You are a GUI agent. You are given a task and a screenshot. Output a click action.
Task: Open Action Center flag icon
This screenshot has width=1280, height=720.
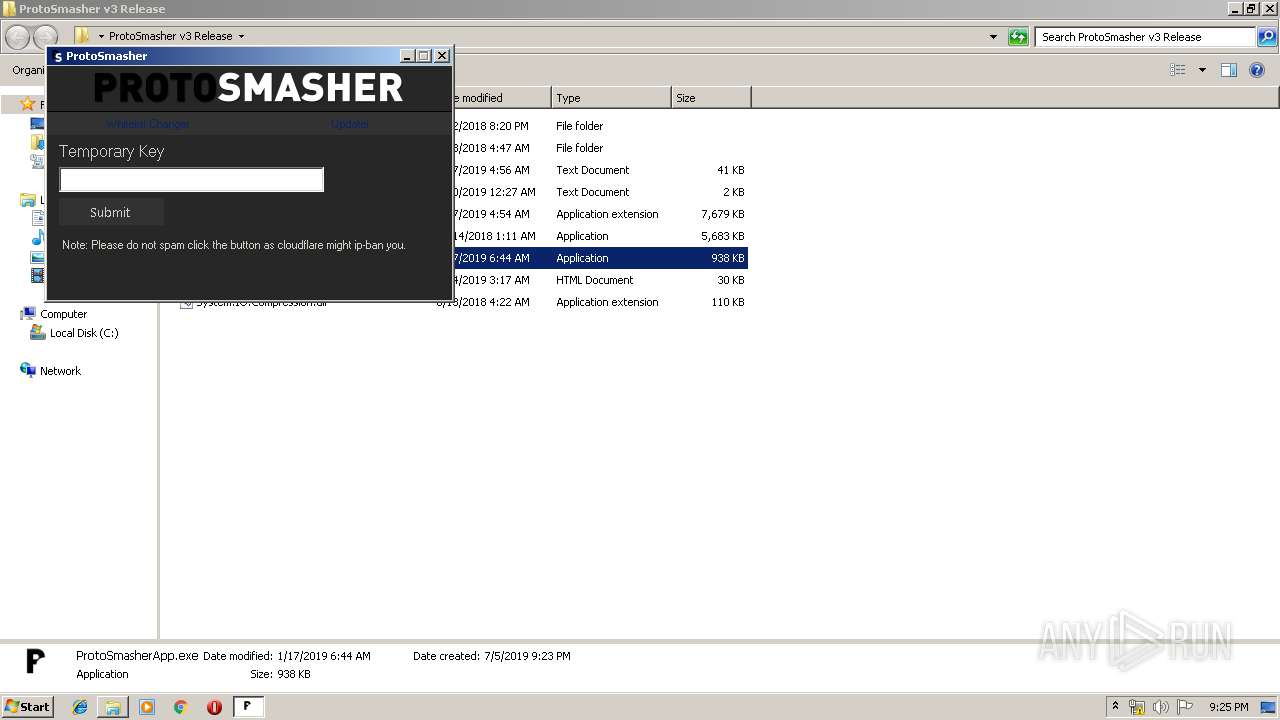coord(1185,707)
